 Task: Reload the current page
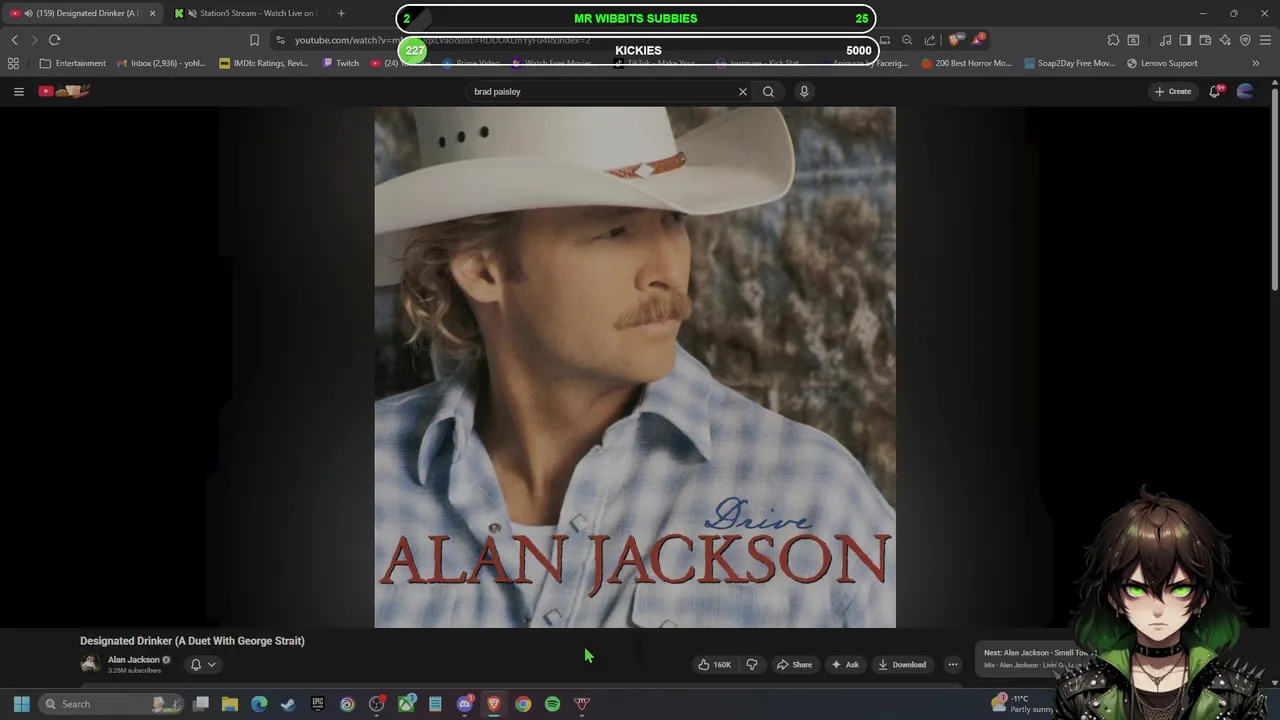click(x=55, y=40)
